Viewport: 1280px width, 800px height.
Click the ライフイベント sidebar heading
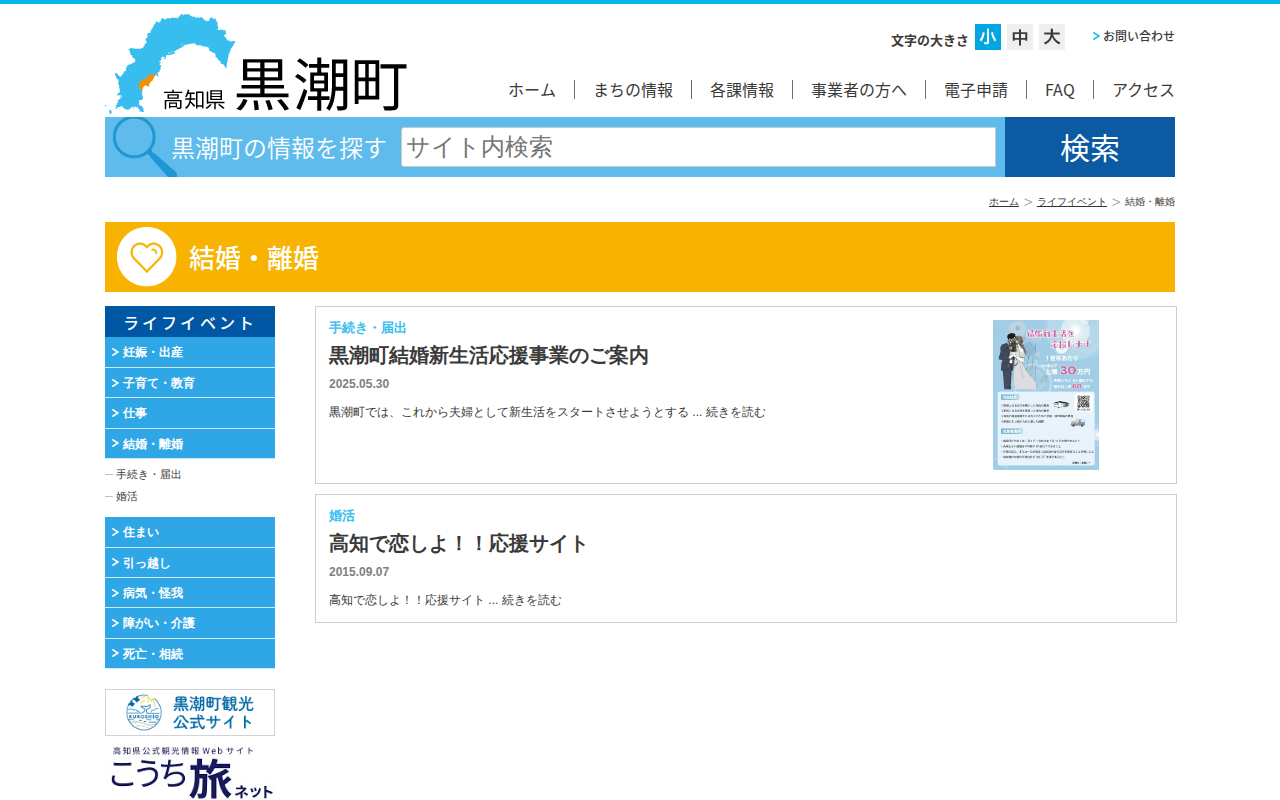point(190,322)
